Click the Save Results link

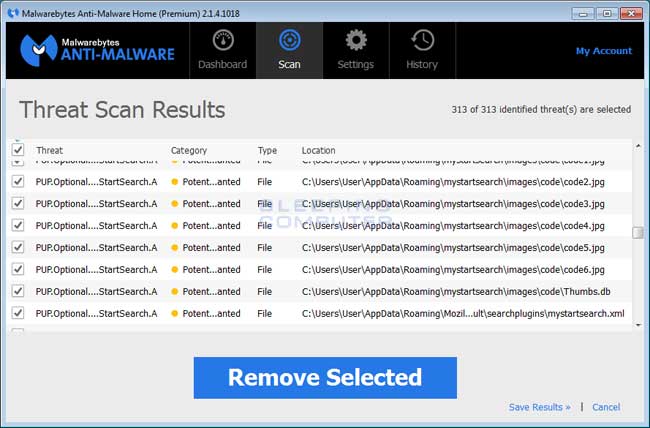tap(540, 407)
